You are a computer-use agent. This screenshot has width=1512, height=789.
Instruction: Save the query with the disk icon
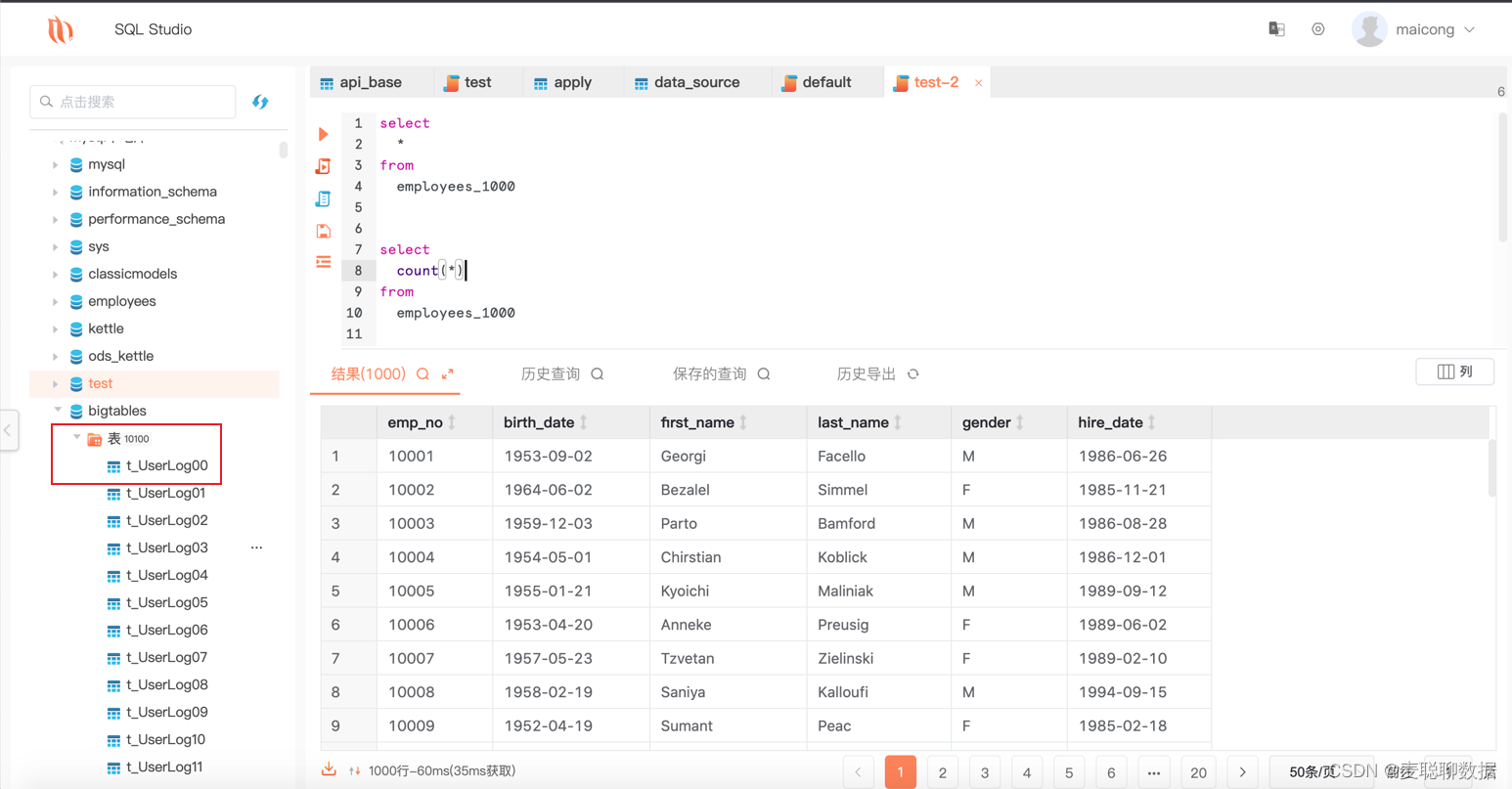324,231
